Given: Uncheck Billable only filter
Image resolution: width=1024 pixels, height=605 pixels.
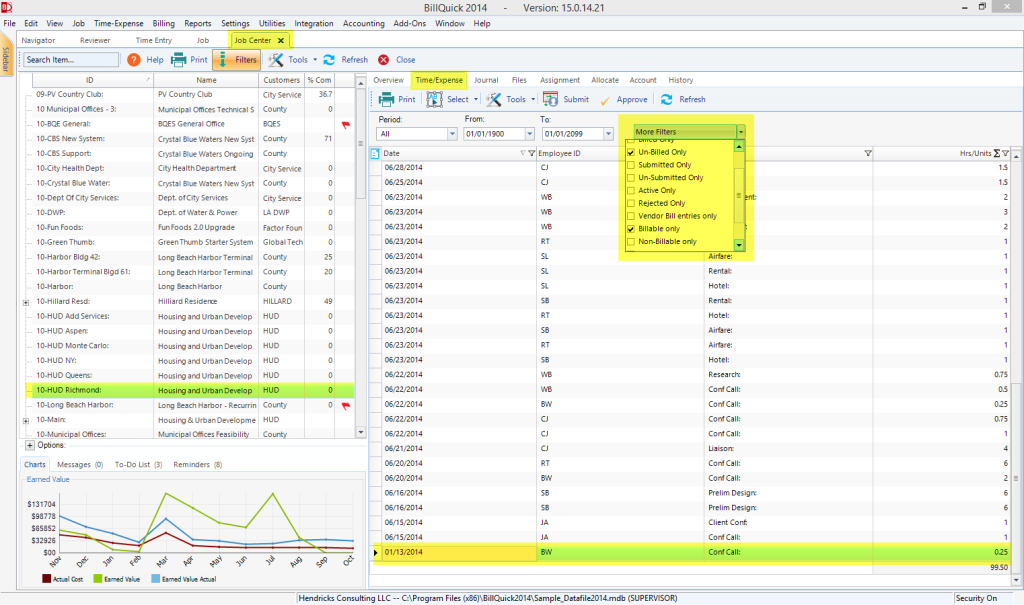Looking at the screenshot, I should coord(631,229).
